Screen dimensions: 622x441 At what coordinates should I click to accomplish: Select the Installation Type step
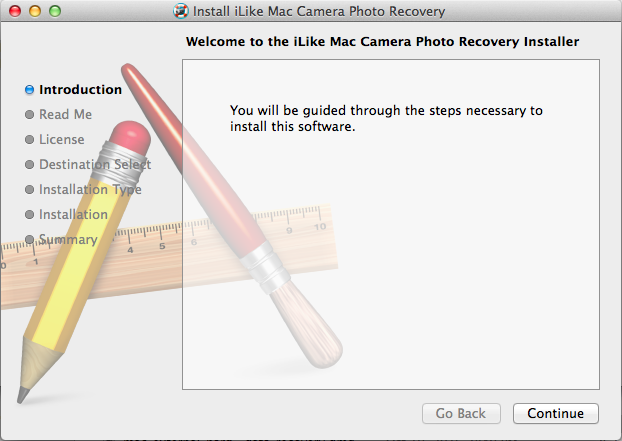click(90, 189)
